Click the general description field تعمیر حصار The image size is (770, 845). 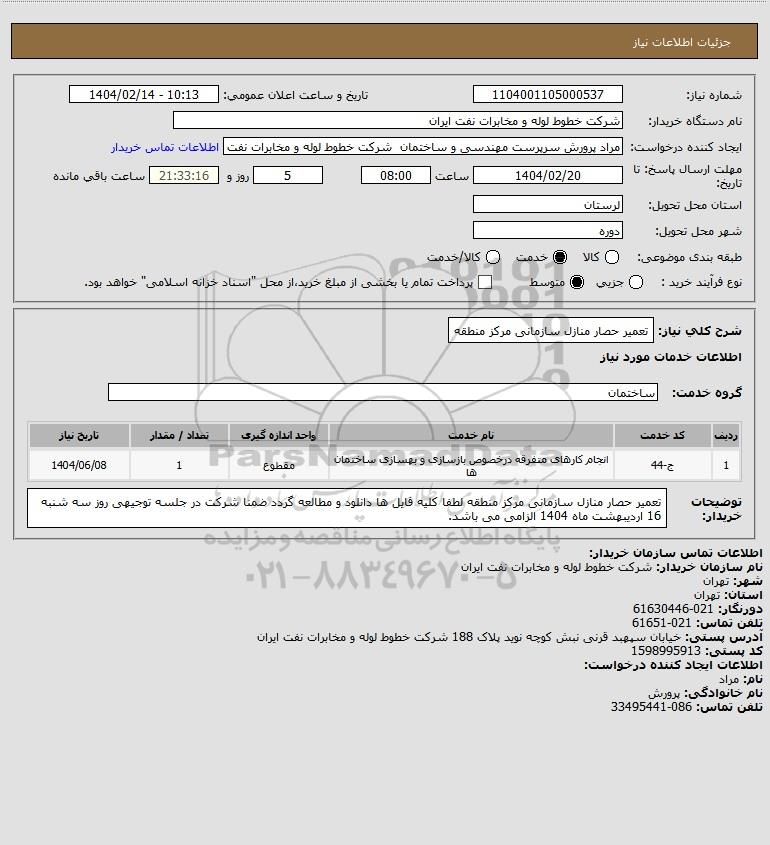(x=551, y=330)
